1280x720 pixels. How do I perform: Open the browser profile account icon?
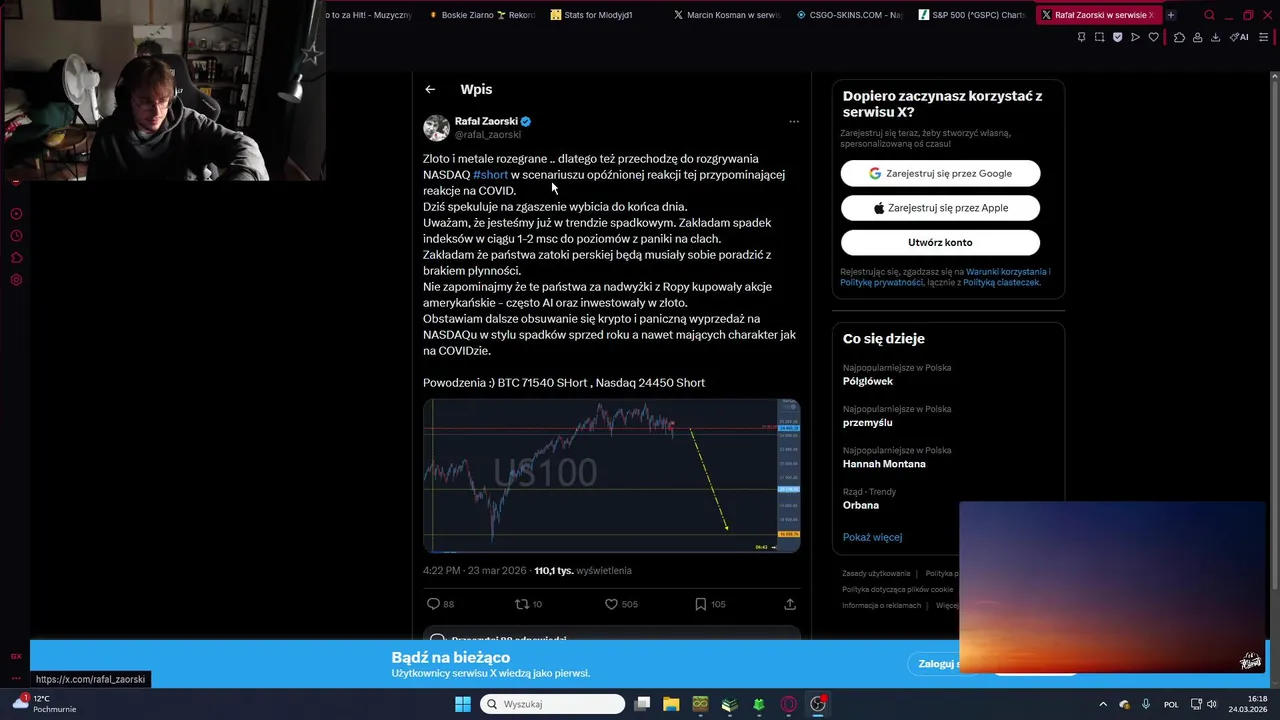(1197, 37)
